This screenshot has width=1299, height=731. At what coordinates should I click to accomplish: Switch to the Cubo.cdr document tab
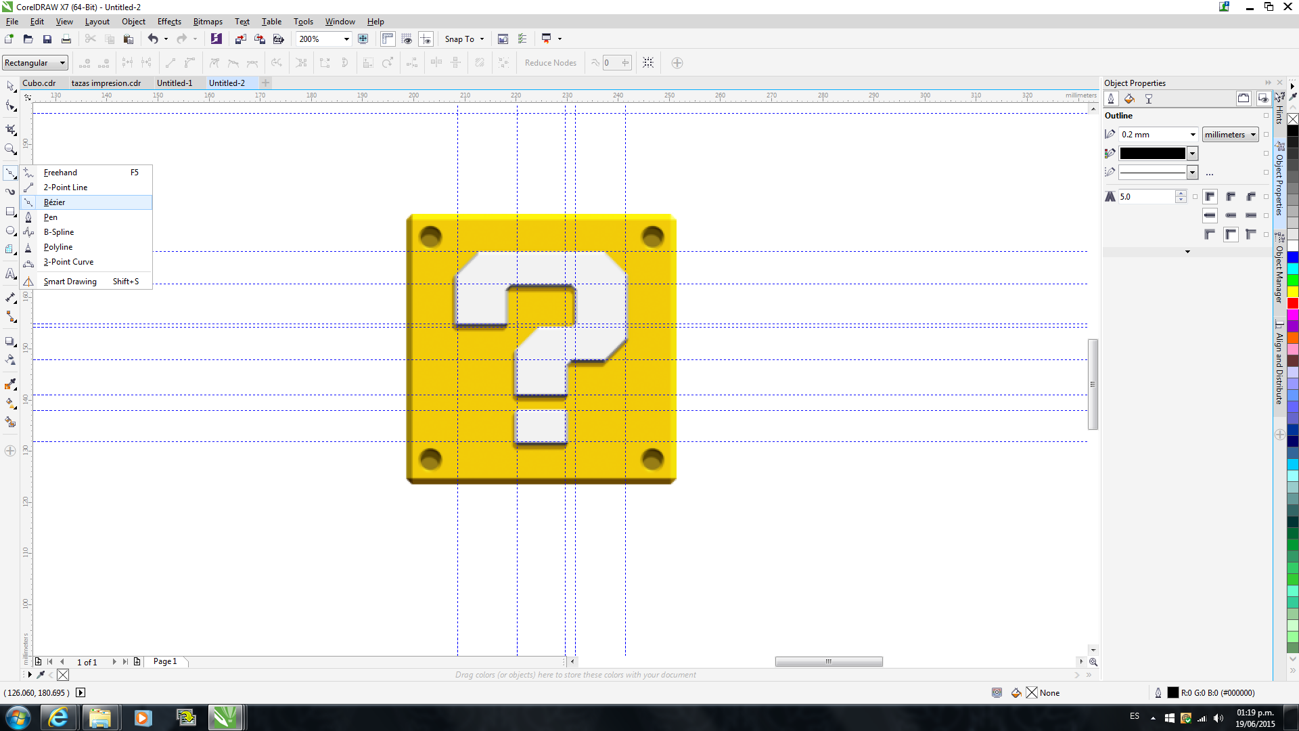(38, 83)
